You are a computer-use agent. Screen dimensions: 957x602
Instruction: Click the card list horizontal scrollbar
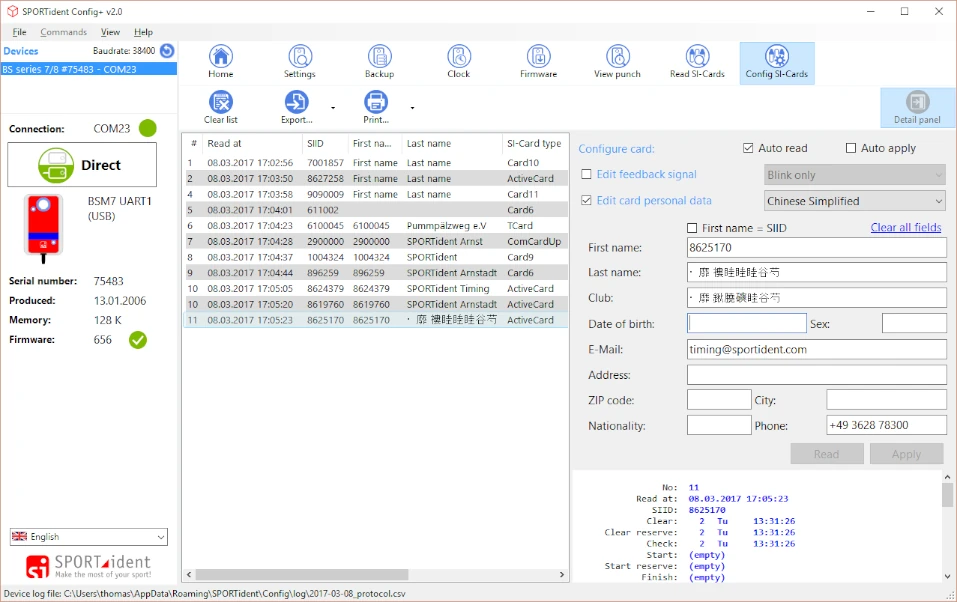302,575
